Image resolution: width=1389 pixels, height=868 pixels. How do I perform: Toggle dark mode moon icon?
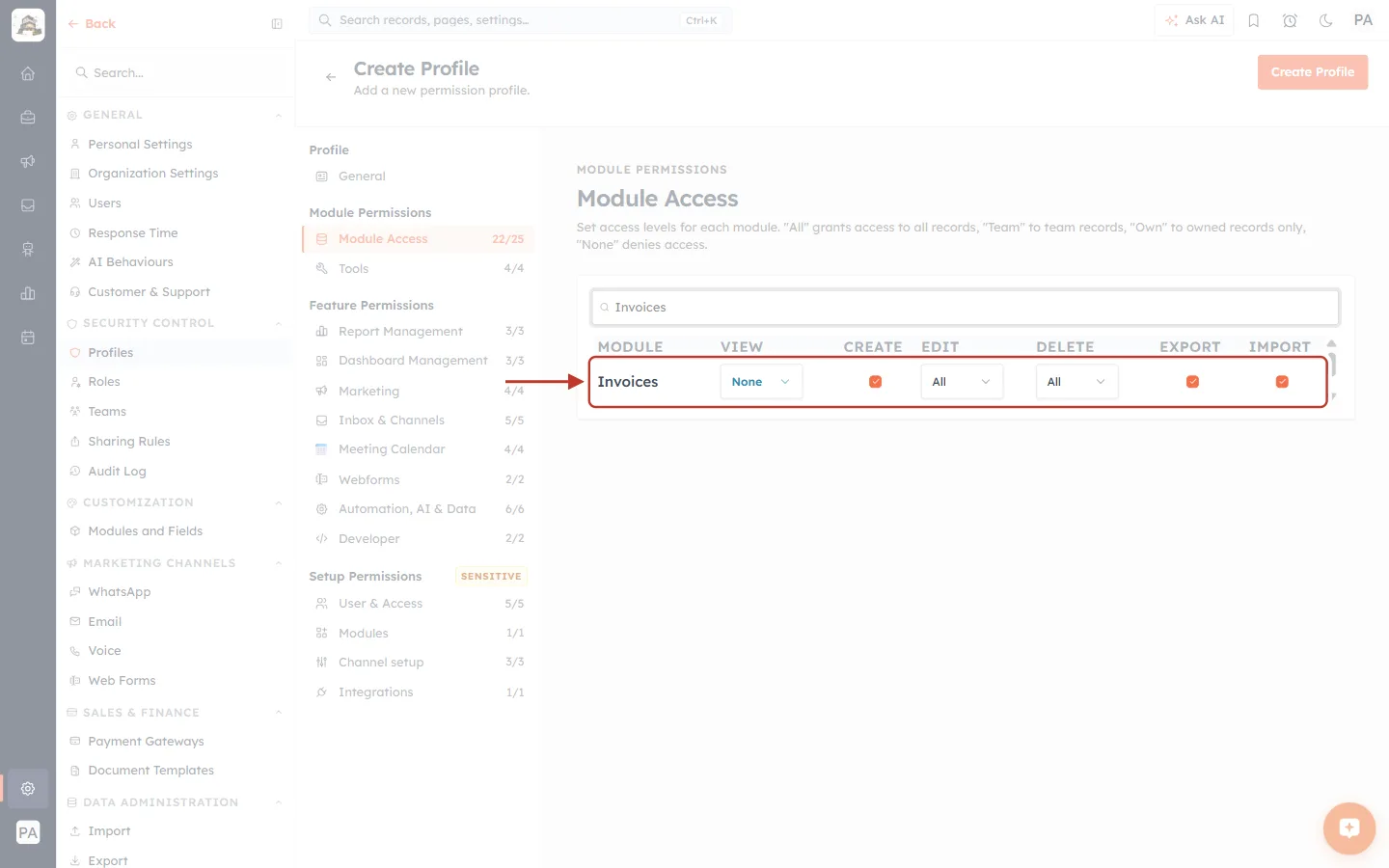tap(1326, 20)
